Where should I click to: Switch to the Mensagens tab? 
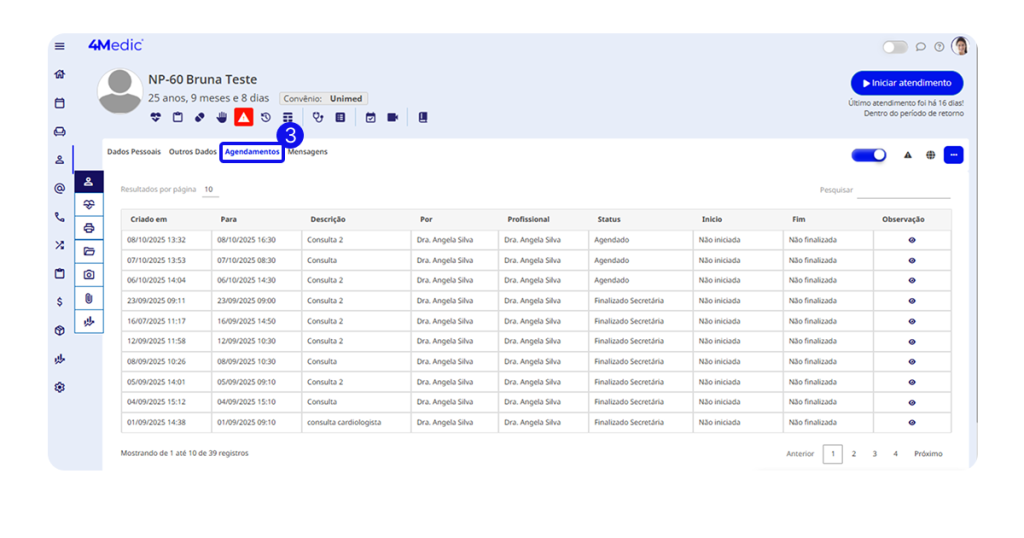coord(308,152)
